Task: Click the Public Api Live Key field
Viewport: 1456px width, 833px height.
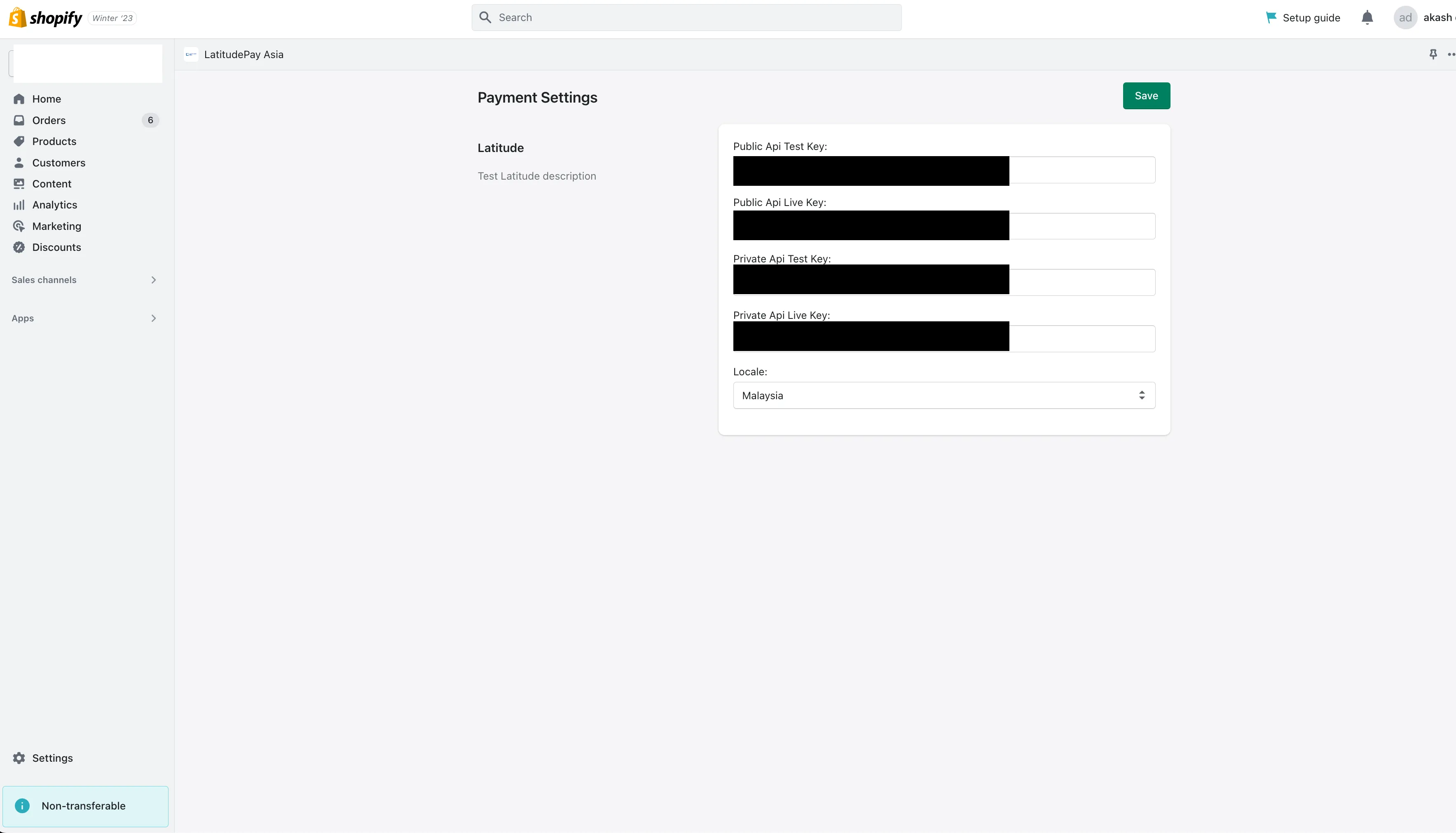Action: 944,226
